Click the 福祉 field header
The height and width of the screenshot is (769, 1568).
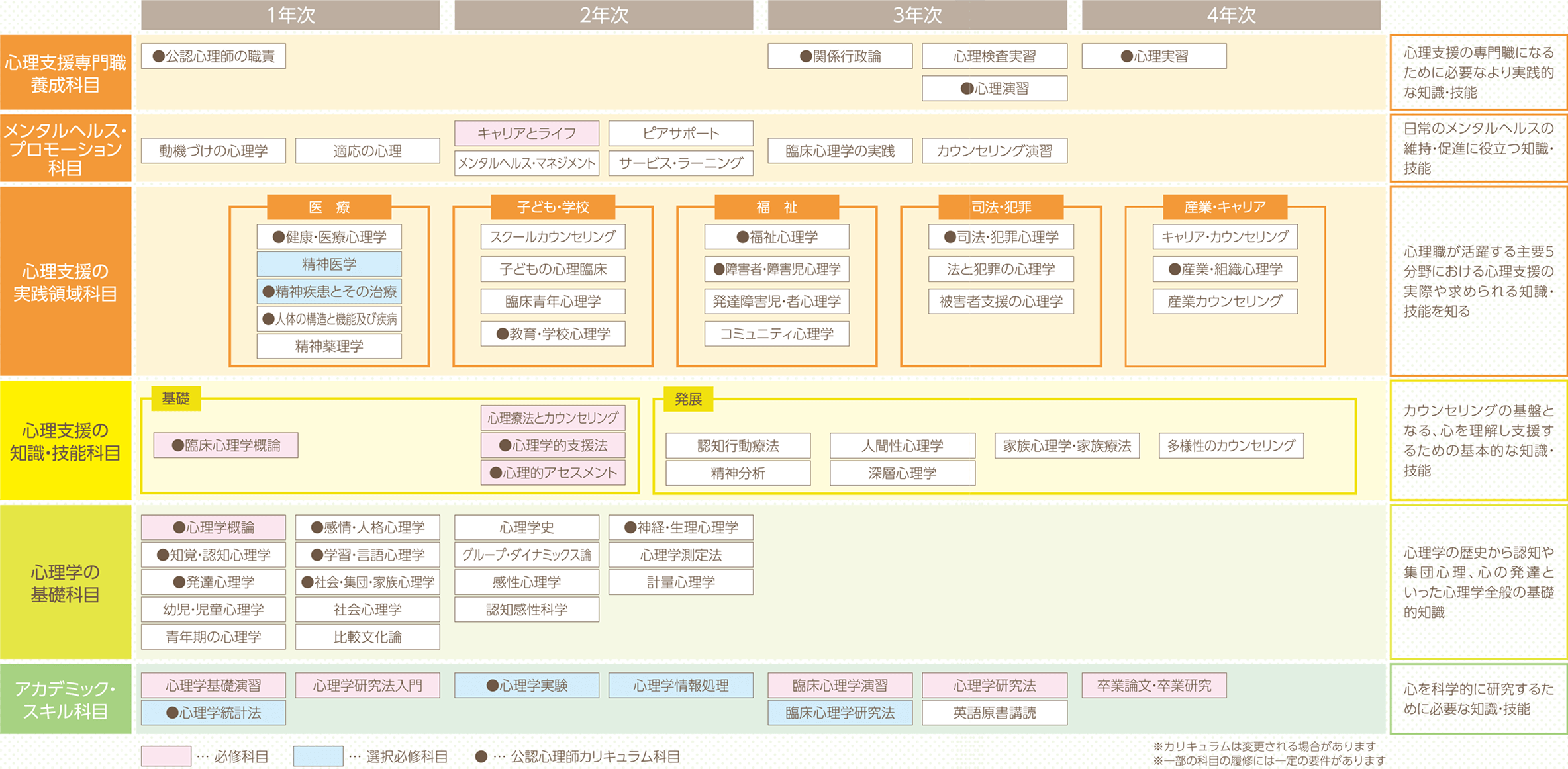[x=777, y=206]
